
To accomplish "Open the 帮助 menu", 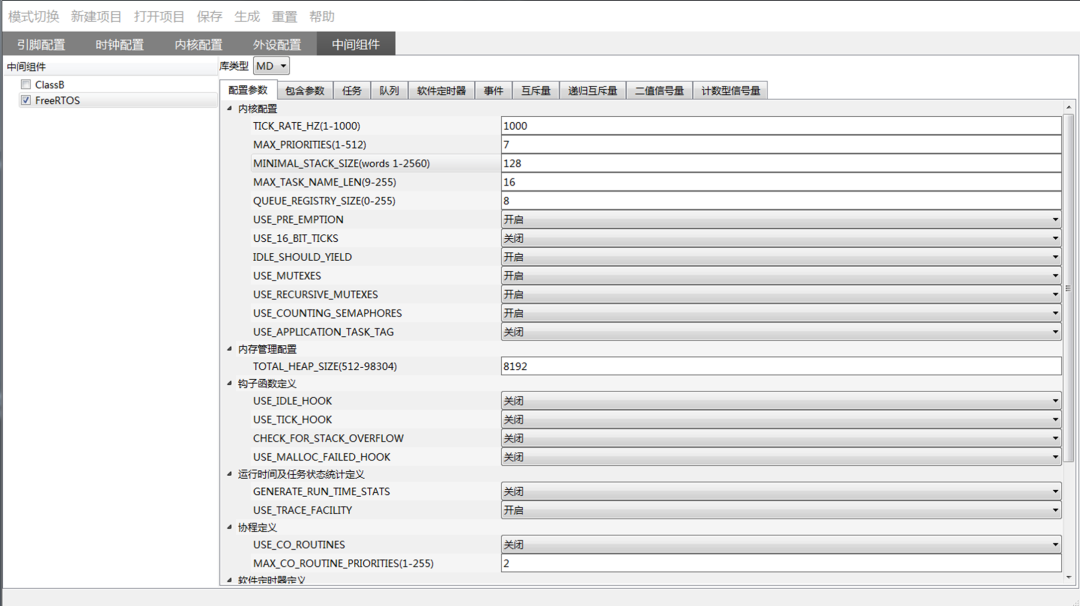I will point(322,17).
